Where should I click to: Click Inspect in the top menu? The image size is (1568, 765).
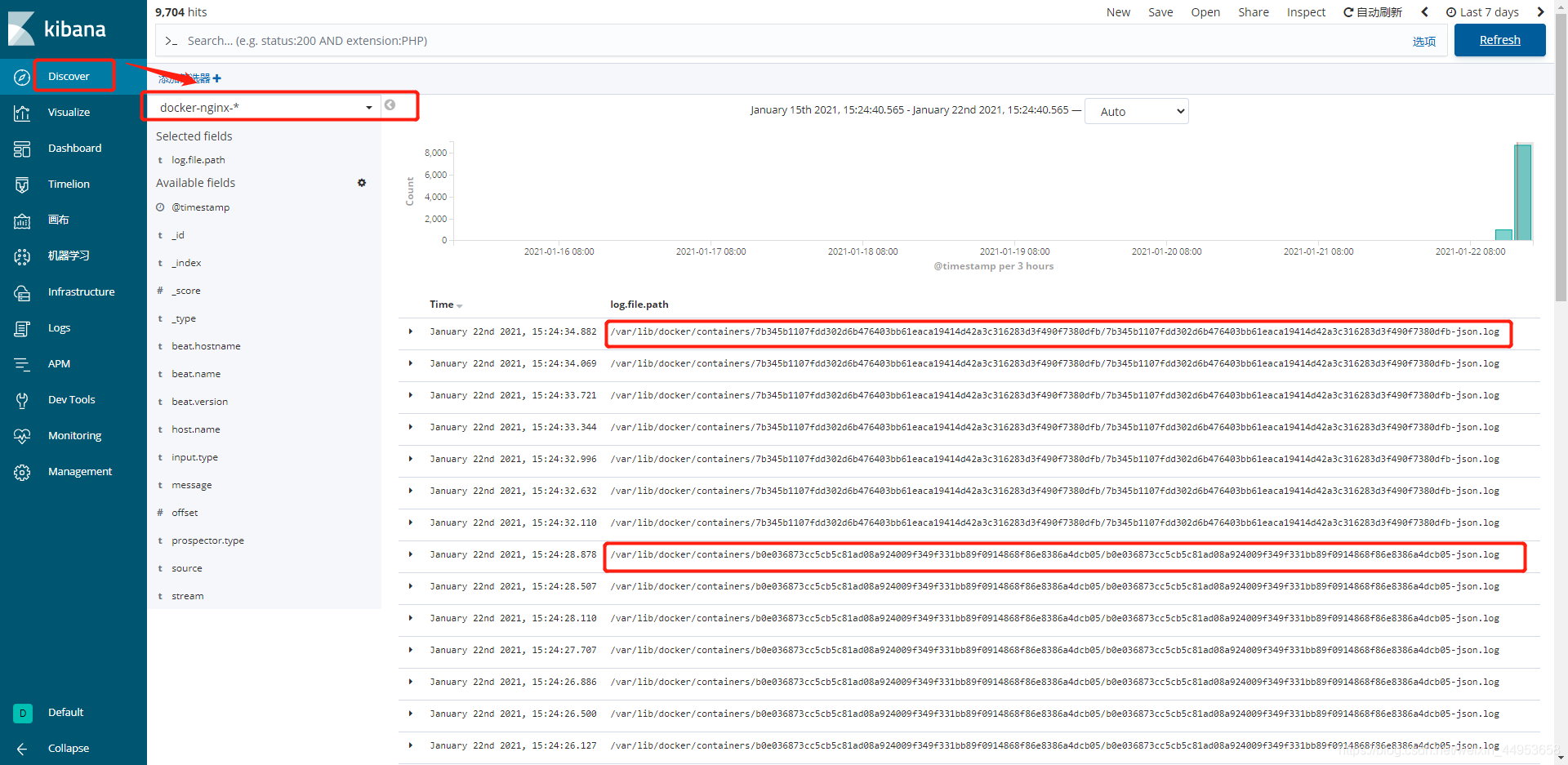[1306, 12]
